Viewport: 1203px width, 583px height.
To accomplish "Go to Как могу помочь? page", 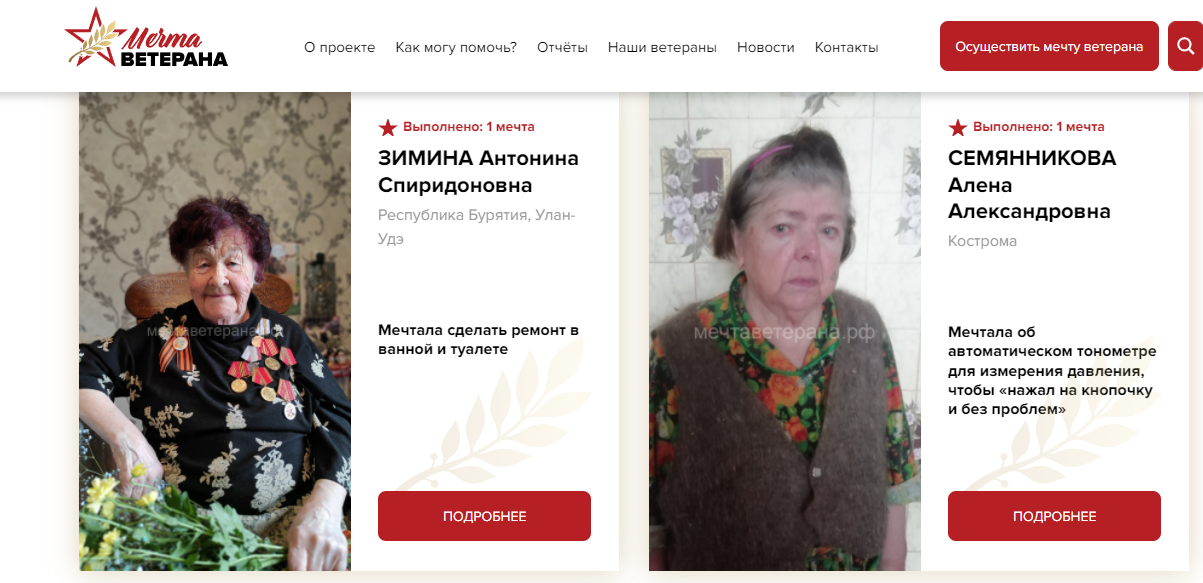I will point(456,47).
